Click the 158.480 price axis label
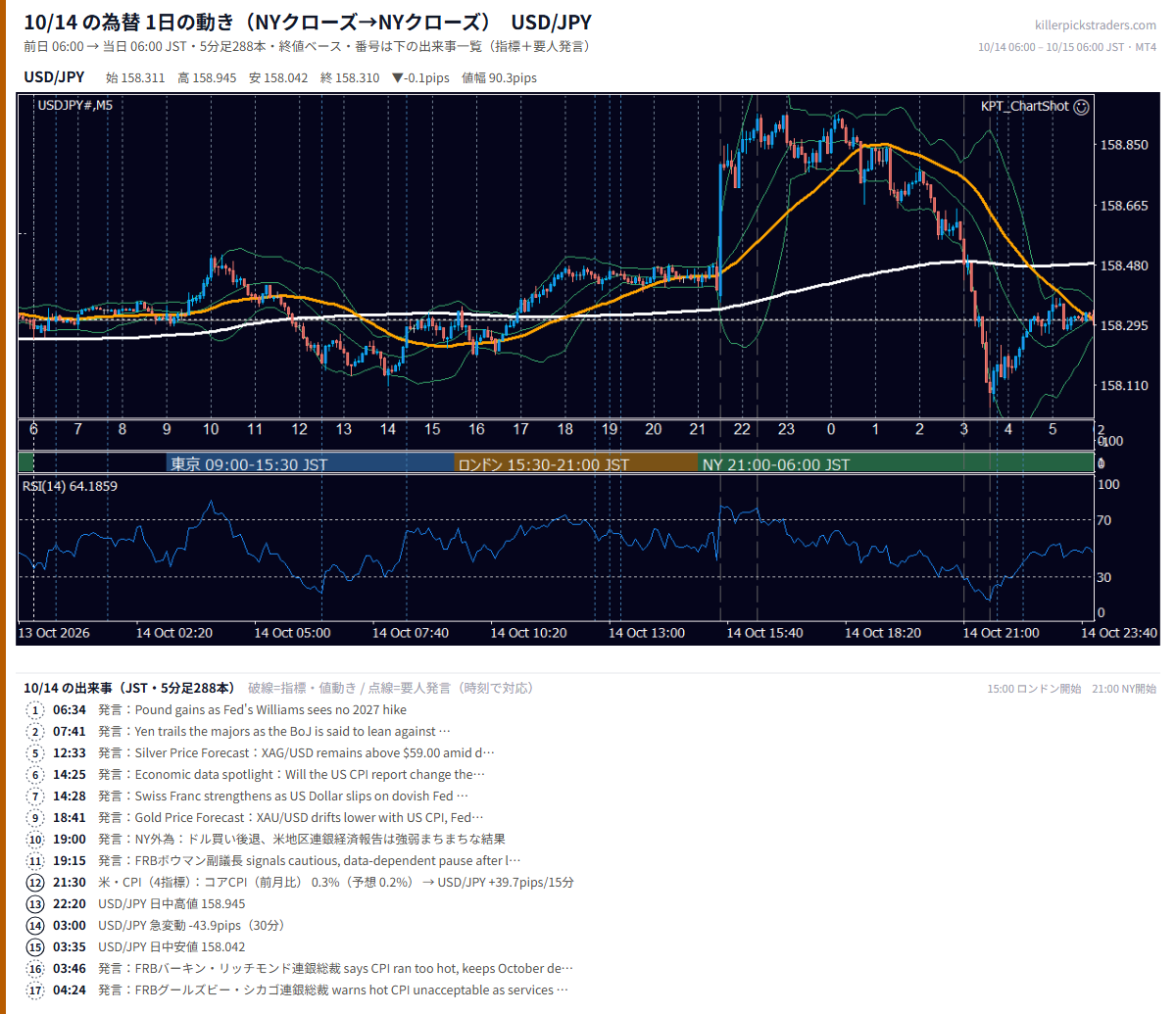The height and width of the screenshot is (1014, 1176). click(1124, 266)
